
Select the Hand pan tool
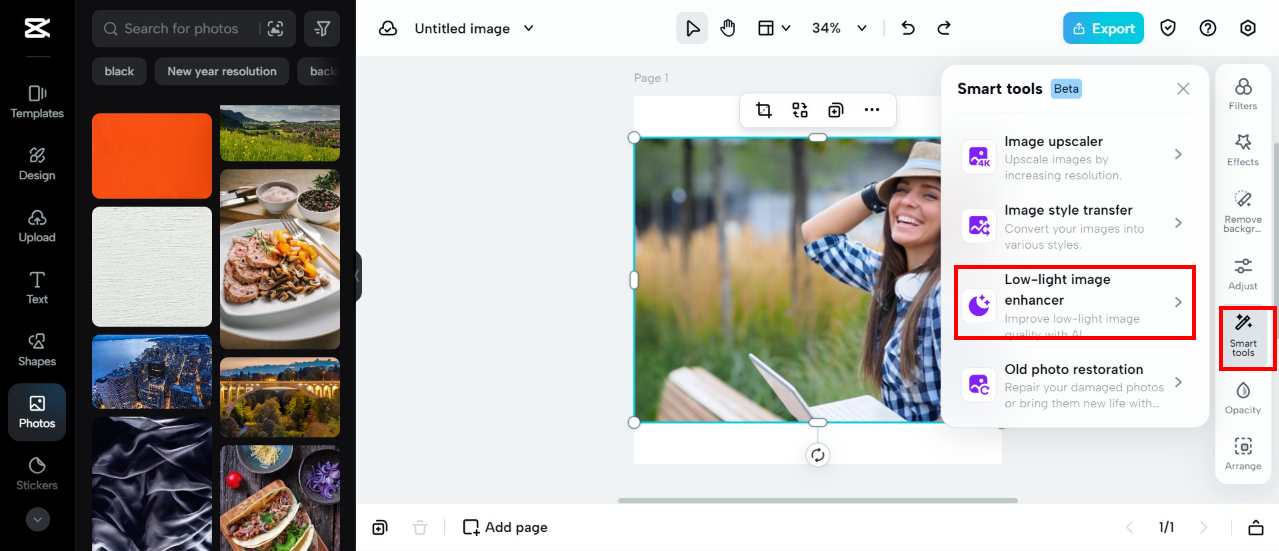click(x=728, y=28)
